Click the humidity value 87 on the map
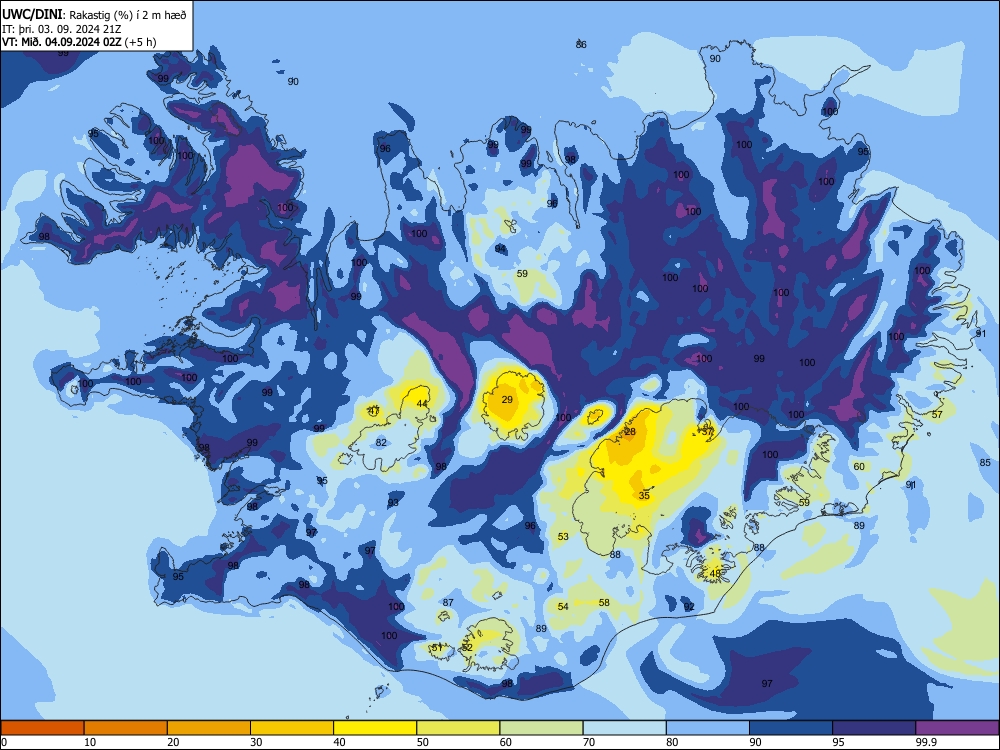Viewport: 1000px width, 750px height. coord(448,603)
